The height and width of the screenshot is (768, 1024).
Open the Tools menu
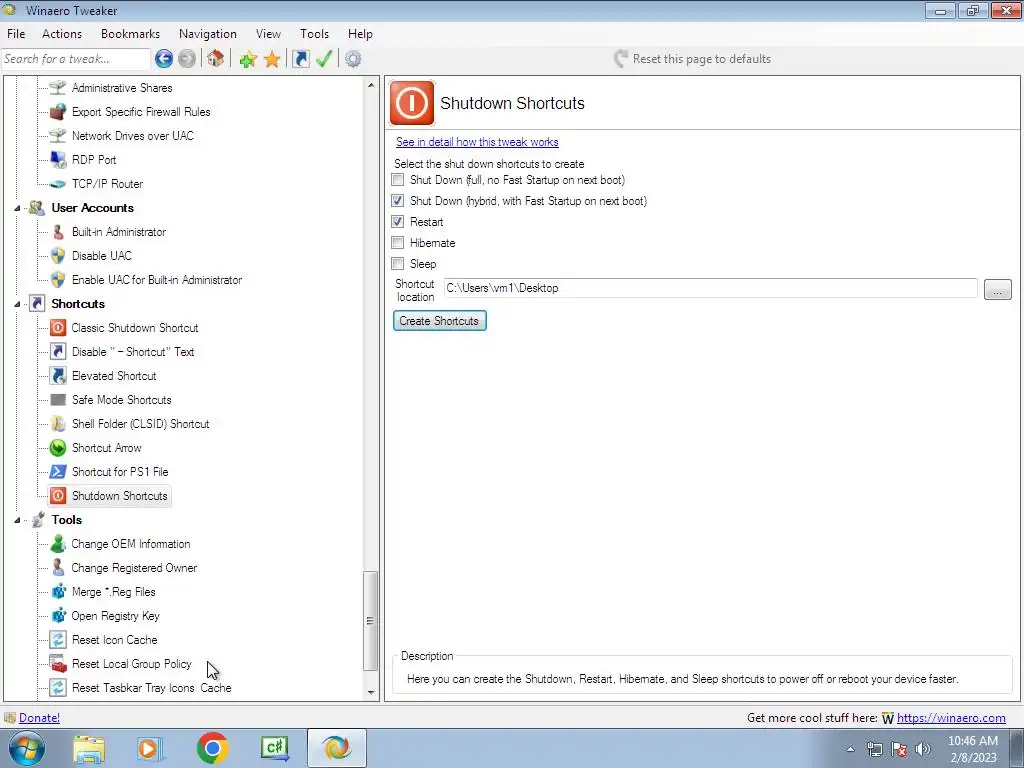click(314, 34)
